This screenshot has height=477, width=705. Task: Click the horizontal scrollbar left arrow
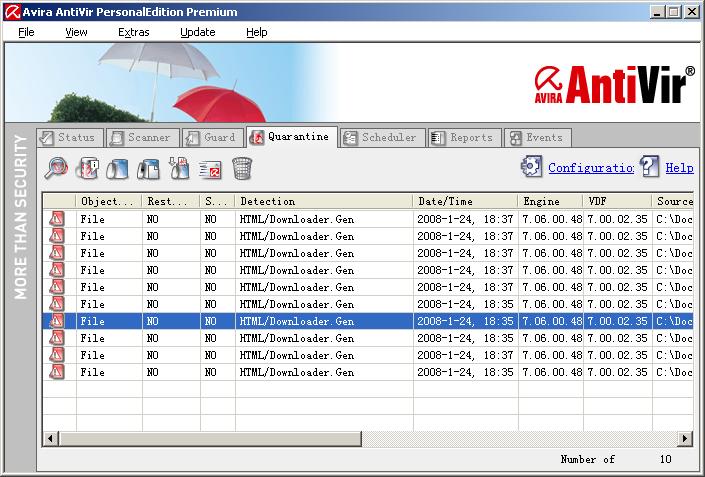coord(50,438)
